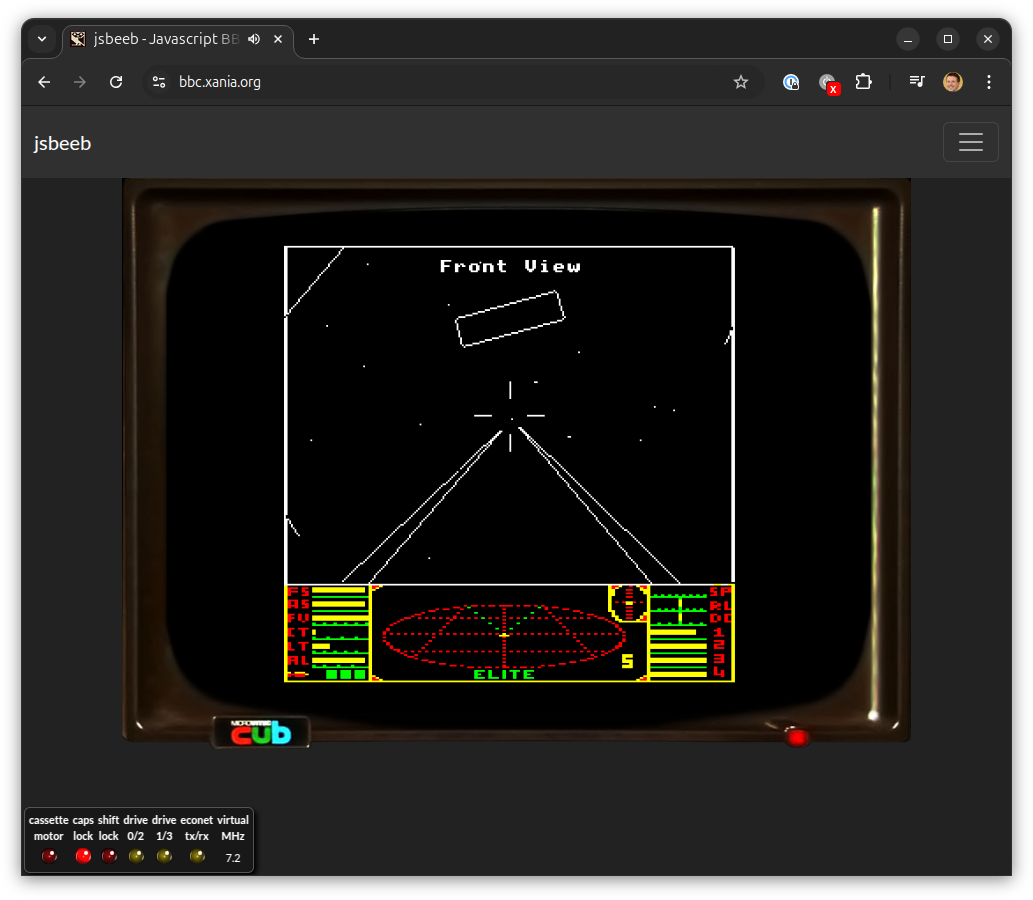This screenshot has width=1033, height=900.
Task: Click the econet tx/rx LED
Action: [x=197, y=856]
